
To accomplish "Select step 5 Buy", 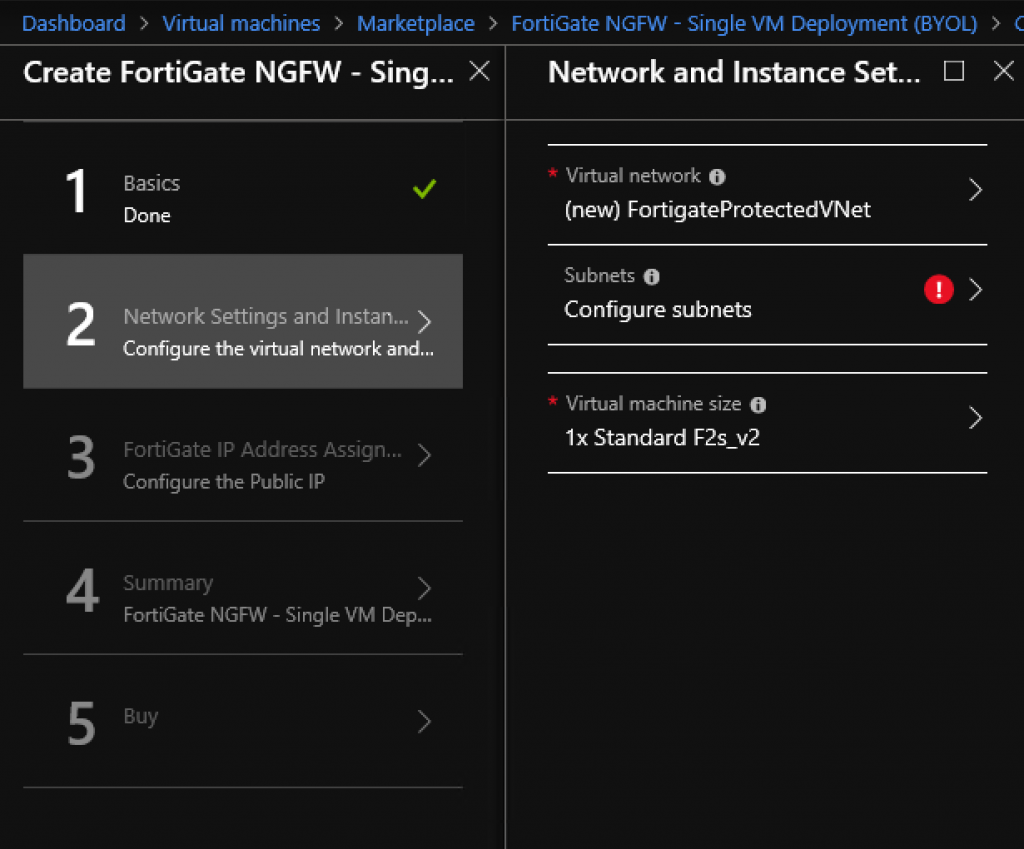I will click(243, 721).
